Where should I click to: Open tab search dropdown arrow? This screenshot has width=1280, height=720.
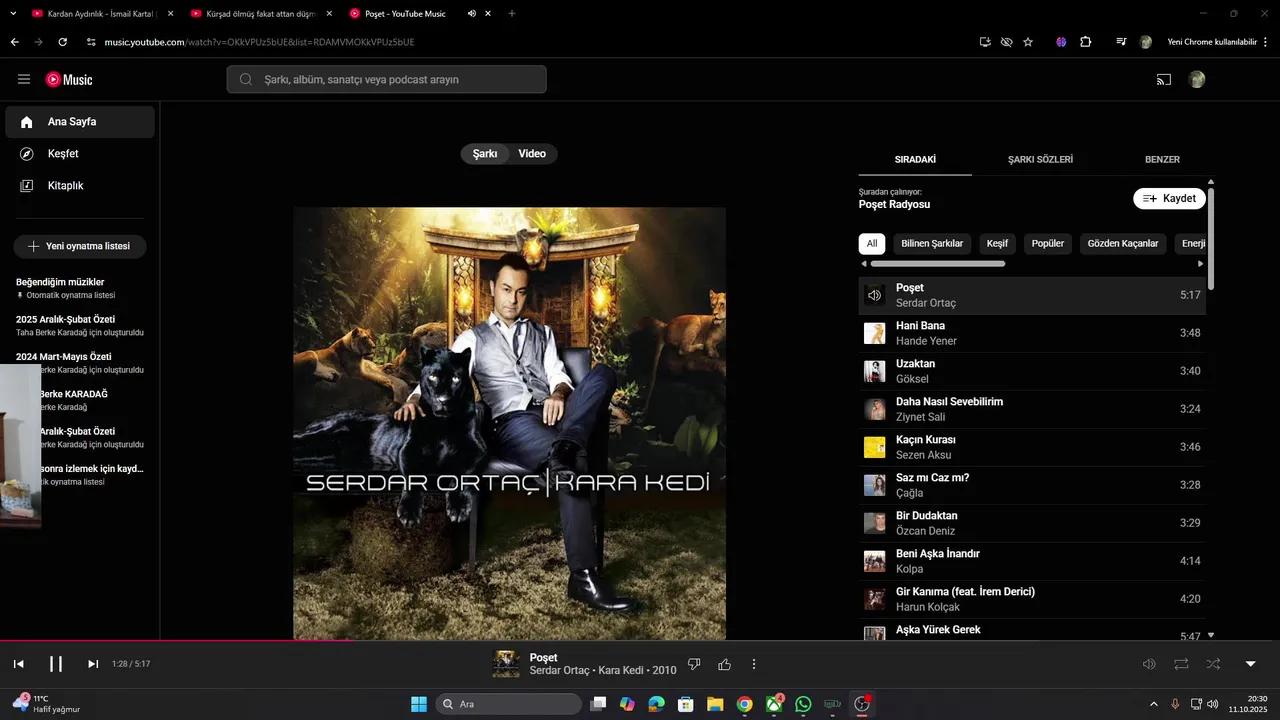(12, 14)
